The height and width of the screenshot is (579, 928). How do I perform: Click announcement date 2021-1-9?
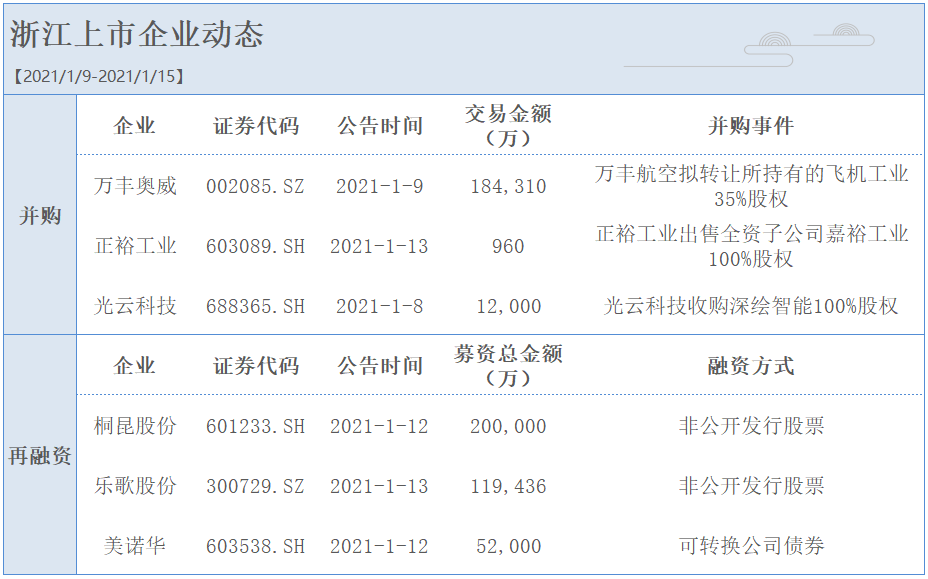[x=379, y=186]
